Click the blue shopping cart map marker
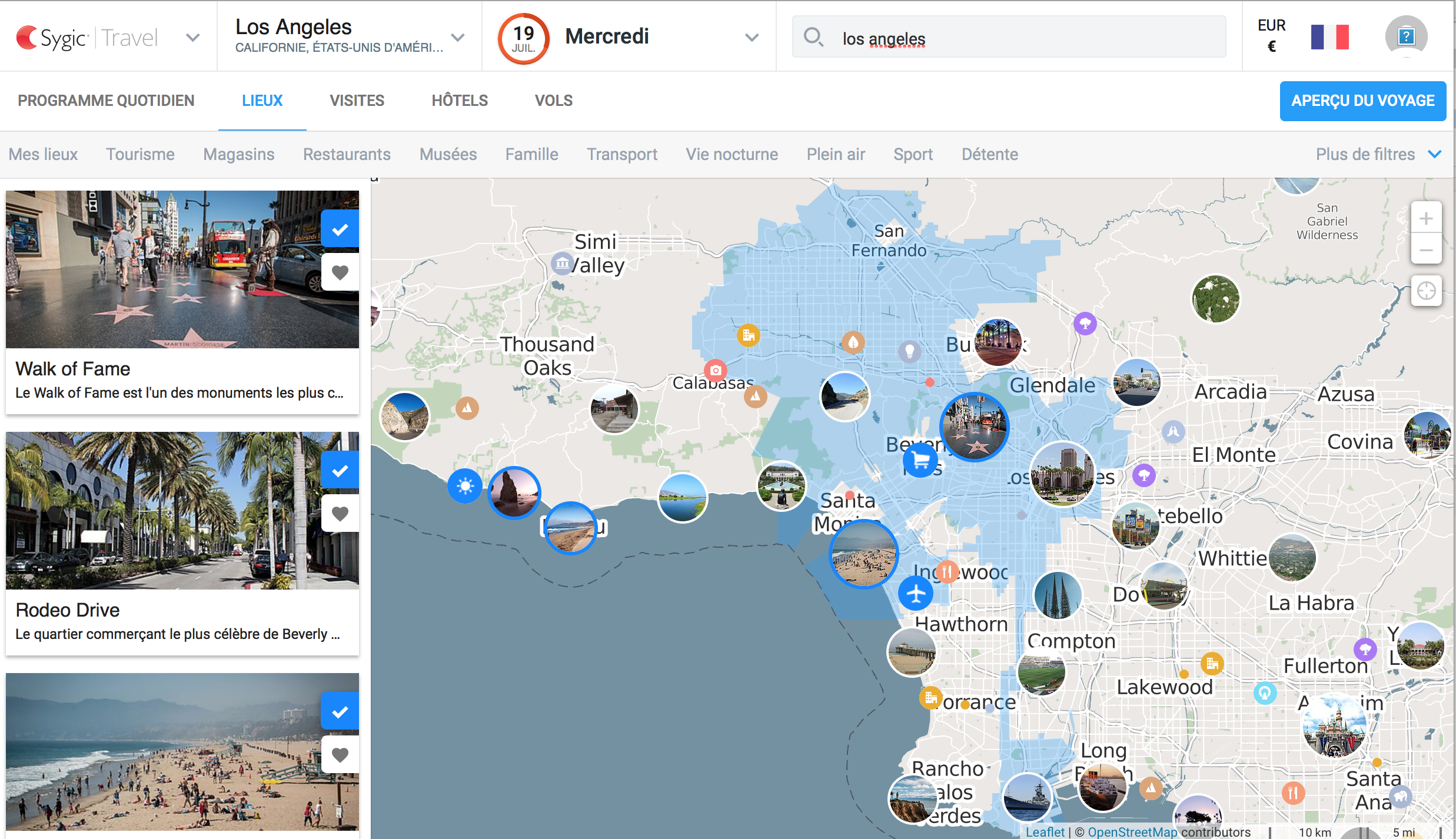The height and width of the screenshot is (839, 1456). [x=920, y=460]
